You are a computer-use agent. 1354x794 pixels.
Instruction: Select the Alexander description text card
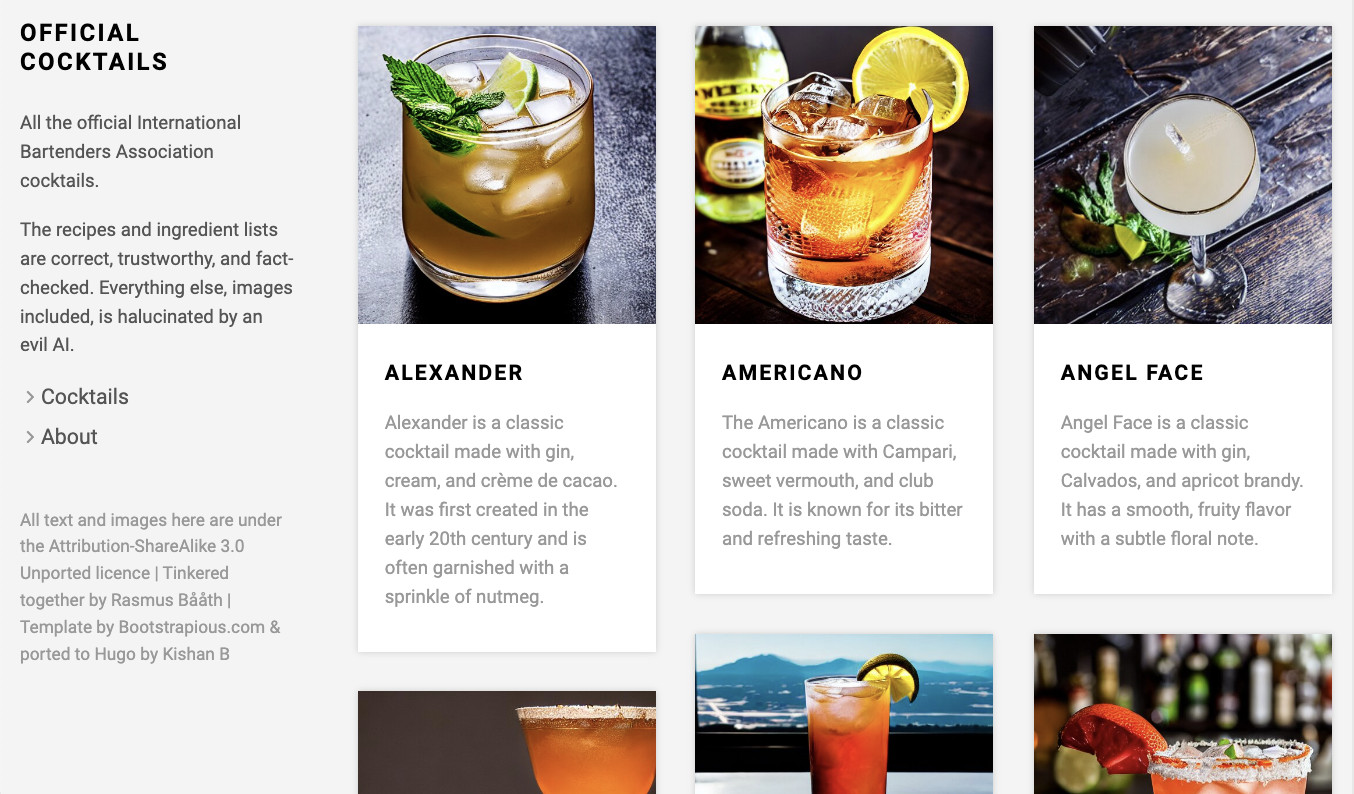(502, 510)
